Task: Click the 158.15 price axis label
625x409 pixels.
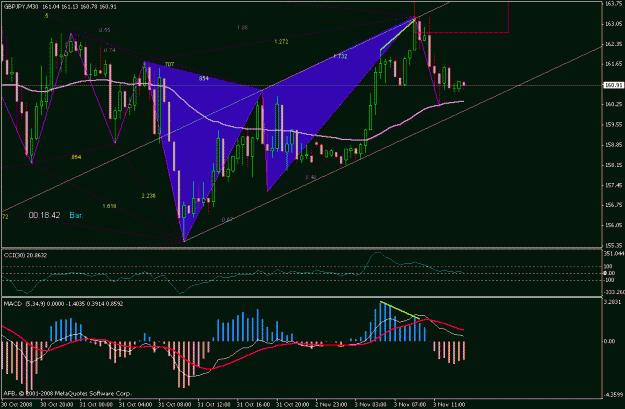Action: pos(611,165)
